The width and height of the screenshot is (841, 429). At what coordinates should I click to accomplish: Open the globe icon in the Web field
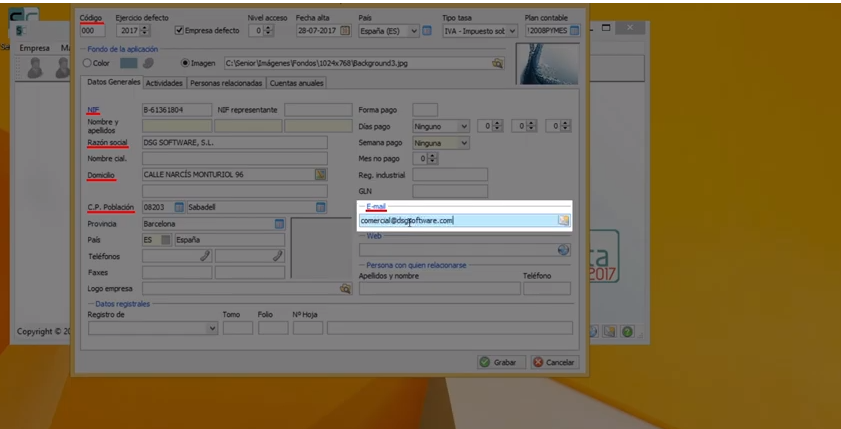click(x=563, y=250)
